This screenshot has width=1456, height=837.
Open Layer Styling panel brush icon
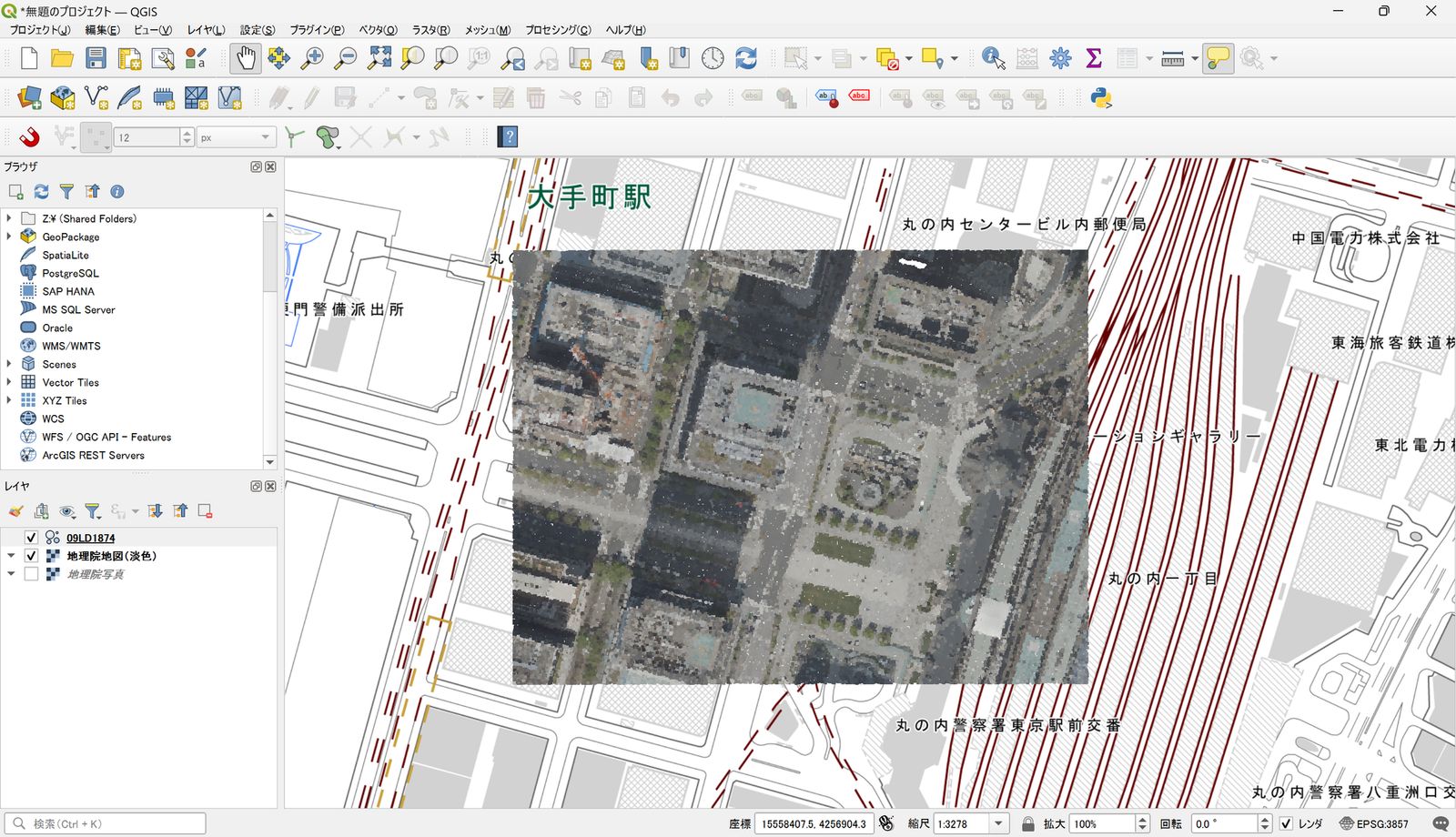pos(15,511)
